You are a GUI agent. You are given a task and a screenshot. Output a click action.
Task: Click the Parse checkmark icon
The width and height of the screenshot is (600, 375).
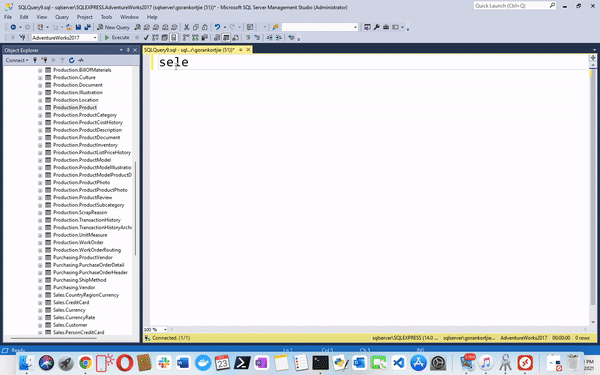tap(146, 38)
